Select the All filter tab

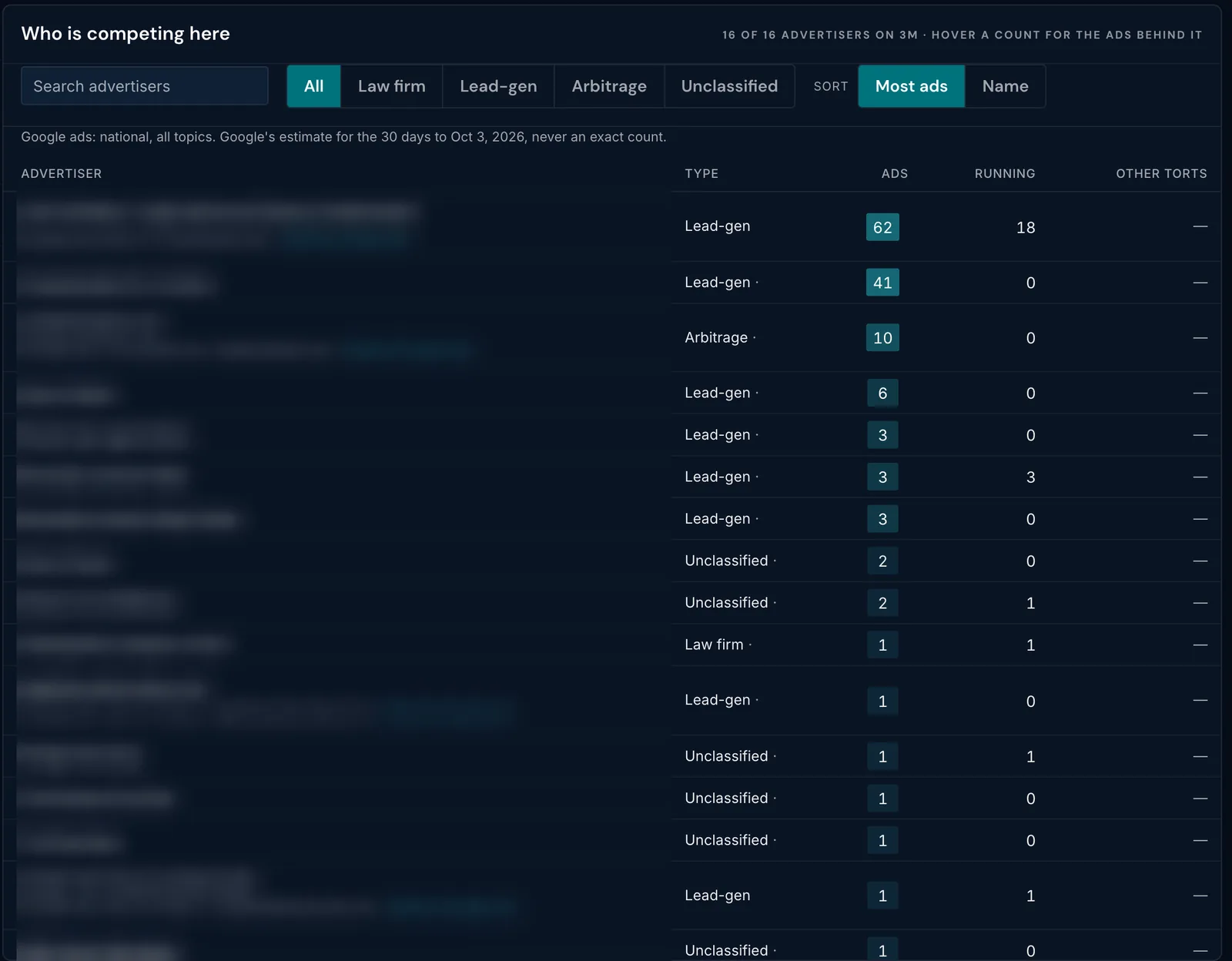coord(314,86)
